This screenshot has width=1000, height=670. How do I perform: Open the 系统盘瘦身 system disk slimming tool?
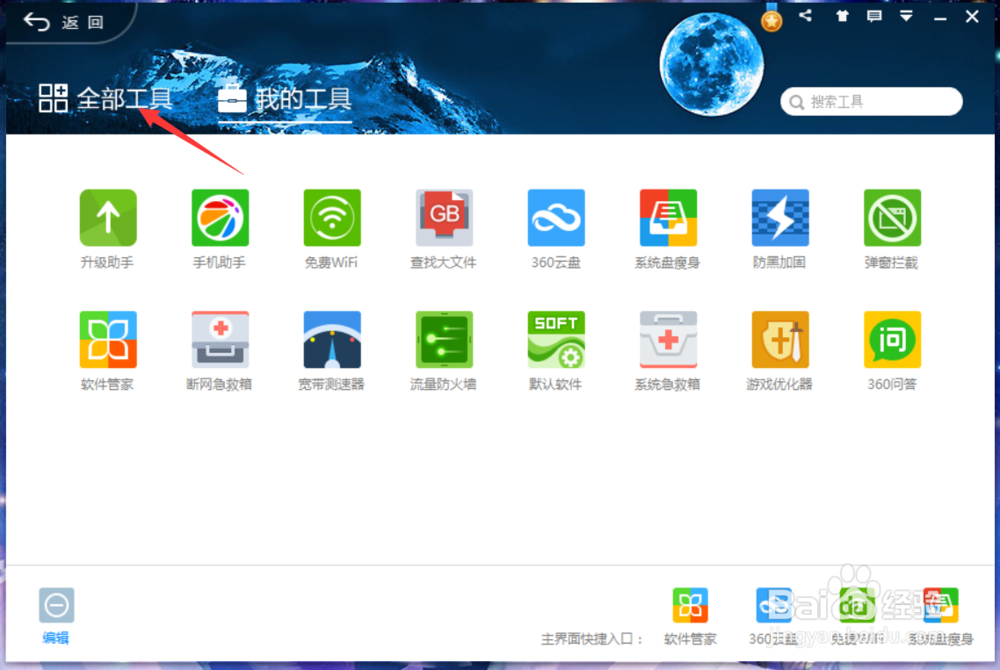[x=668, y=217]
